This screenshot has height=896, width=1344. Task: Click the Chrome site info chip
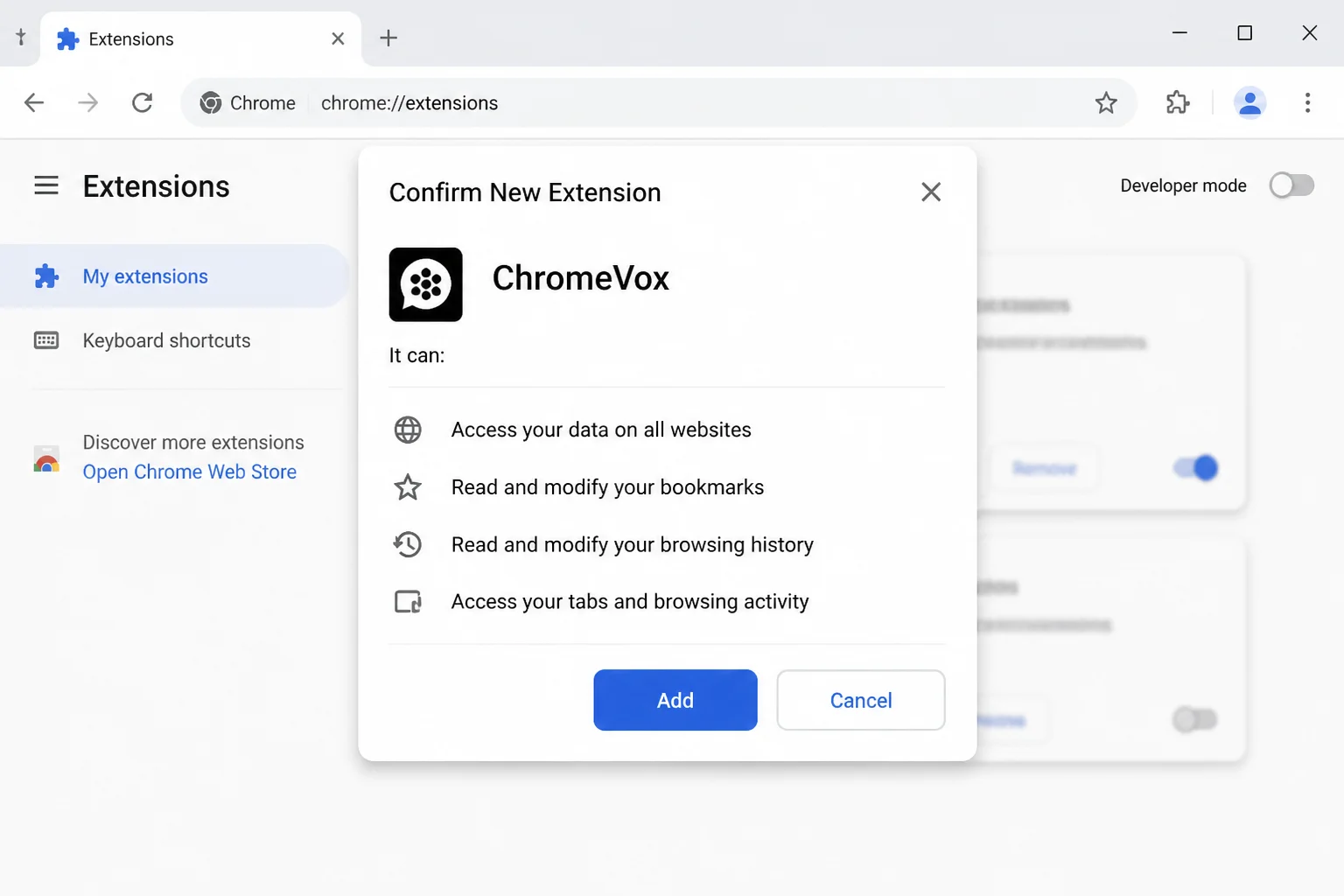click(248, 103)
